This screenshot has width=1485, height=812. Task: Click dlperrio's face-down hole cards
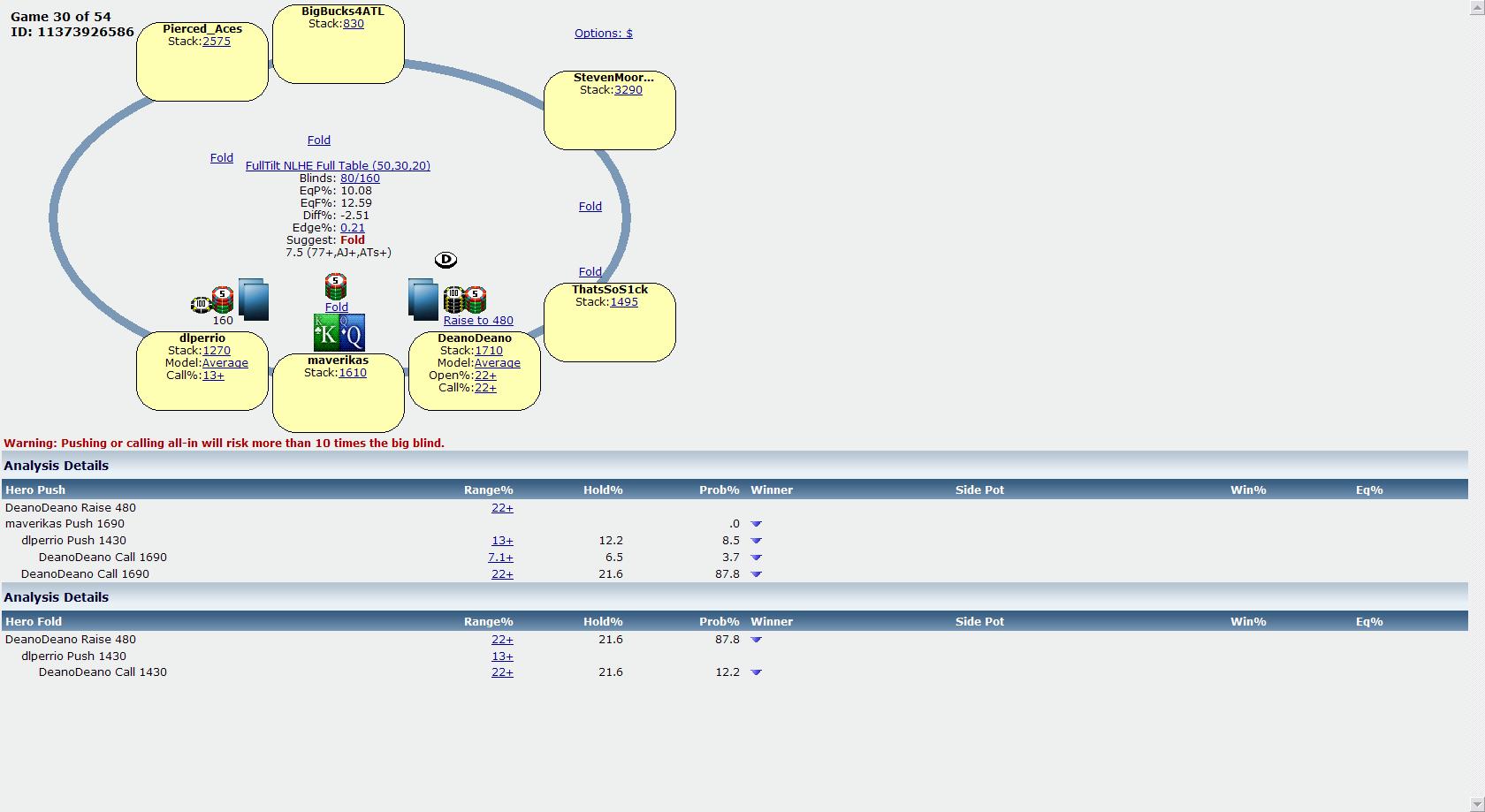point(253,299)
